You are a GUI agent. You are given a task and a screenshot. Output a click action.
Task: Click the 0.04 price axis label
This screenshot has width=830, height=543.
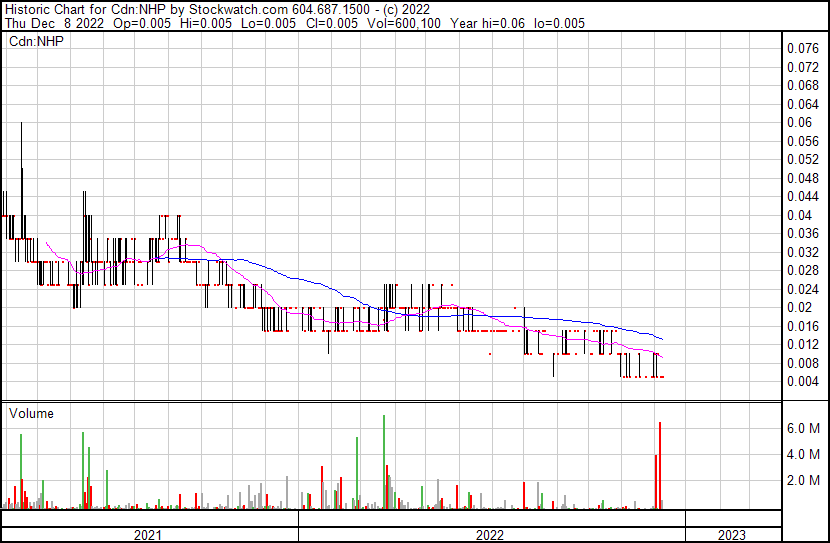[x=799, y=215]
